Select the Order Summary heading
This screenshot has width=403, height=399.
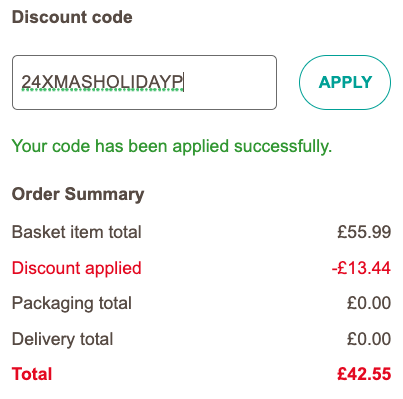tap(78, 194)
